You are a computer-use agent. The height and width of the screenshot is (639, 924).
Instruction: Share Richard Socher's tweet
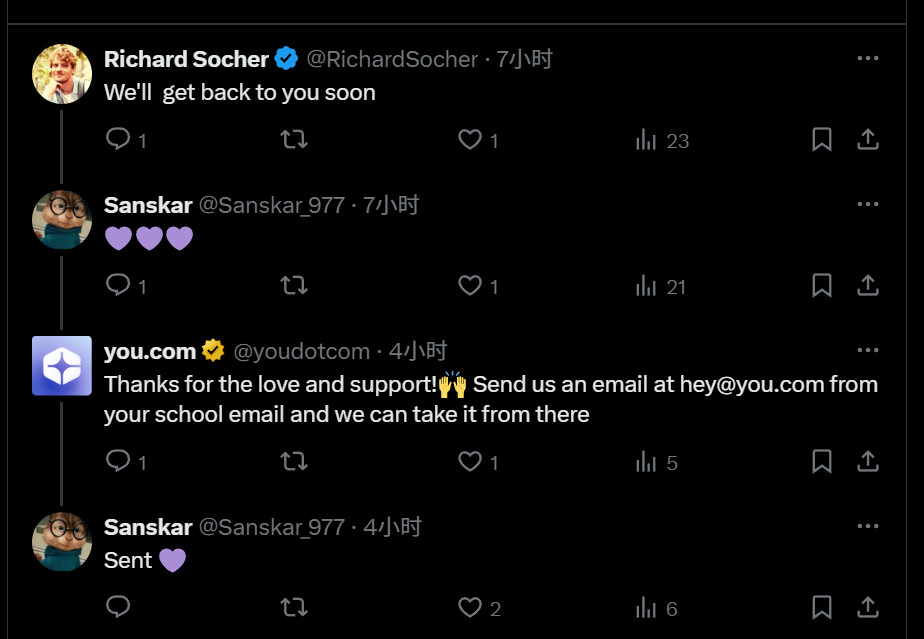868,140
